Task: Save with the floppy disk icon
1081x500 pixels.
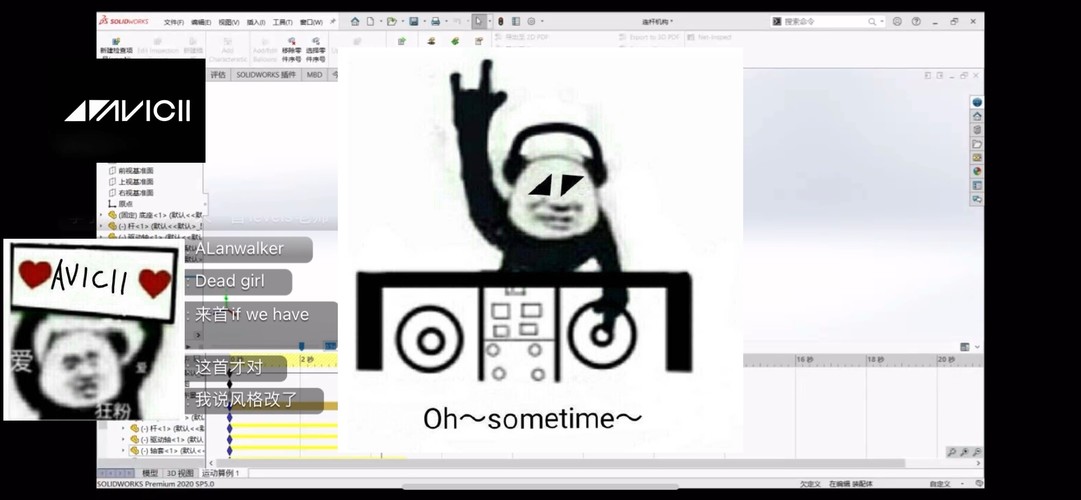Action: pos(414,21)
